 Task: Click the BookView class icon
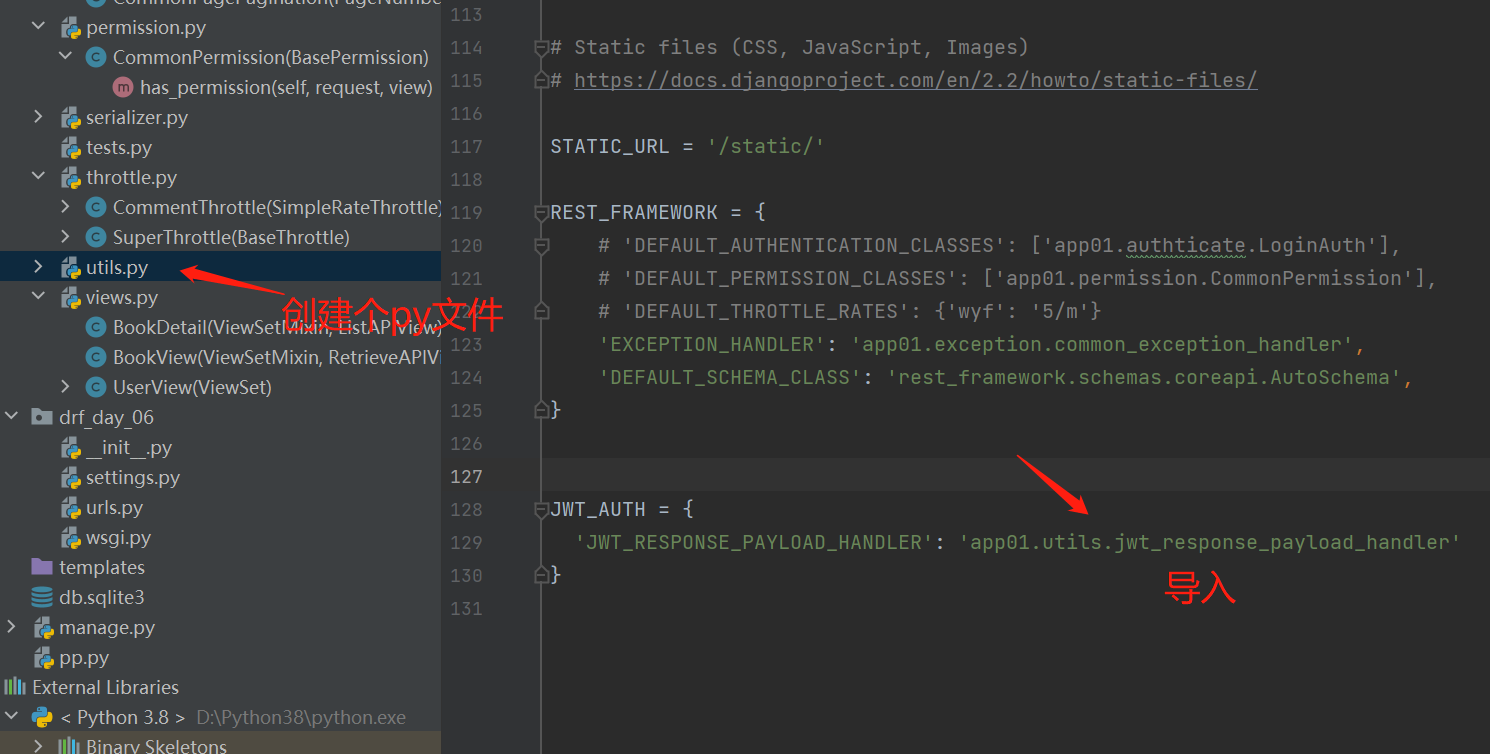point(96,357)
